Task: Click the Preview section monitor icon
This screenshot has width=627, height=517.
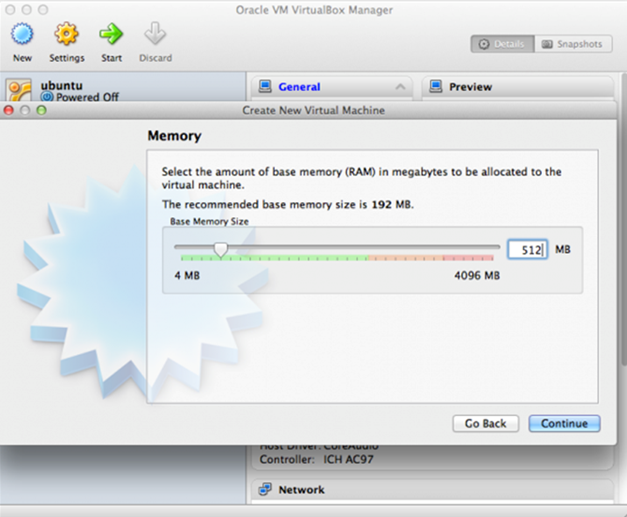Action: [x=436, y=86]
